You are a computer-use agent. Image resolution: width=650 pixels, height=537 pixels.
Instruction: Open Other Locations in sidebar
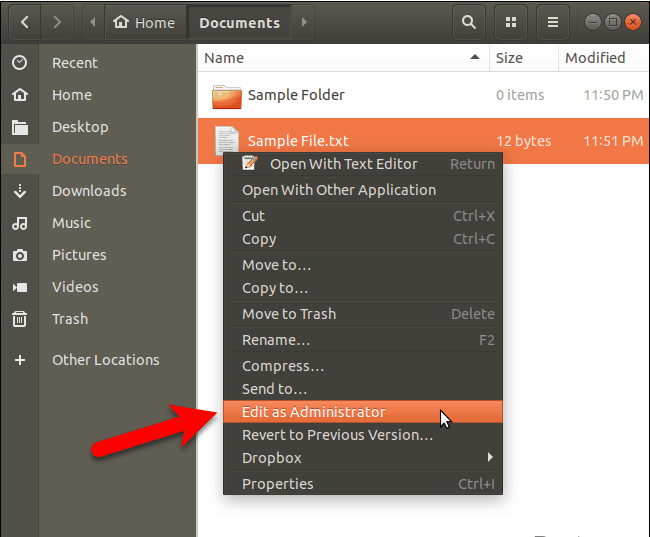[105, 360]
